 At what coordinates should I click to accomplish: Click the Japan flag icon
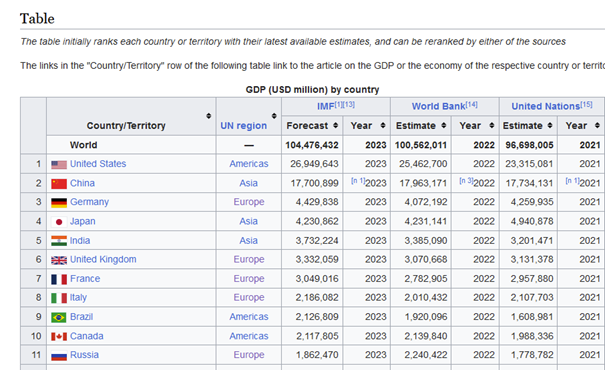[59, 222]
